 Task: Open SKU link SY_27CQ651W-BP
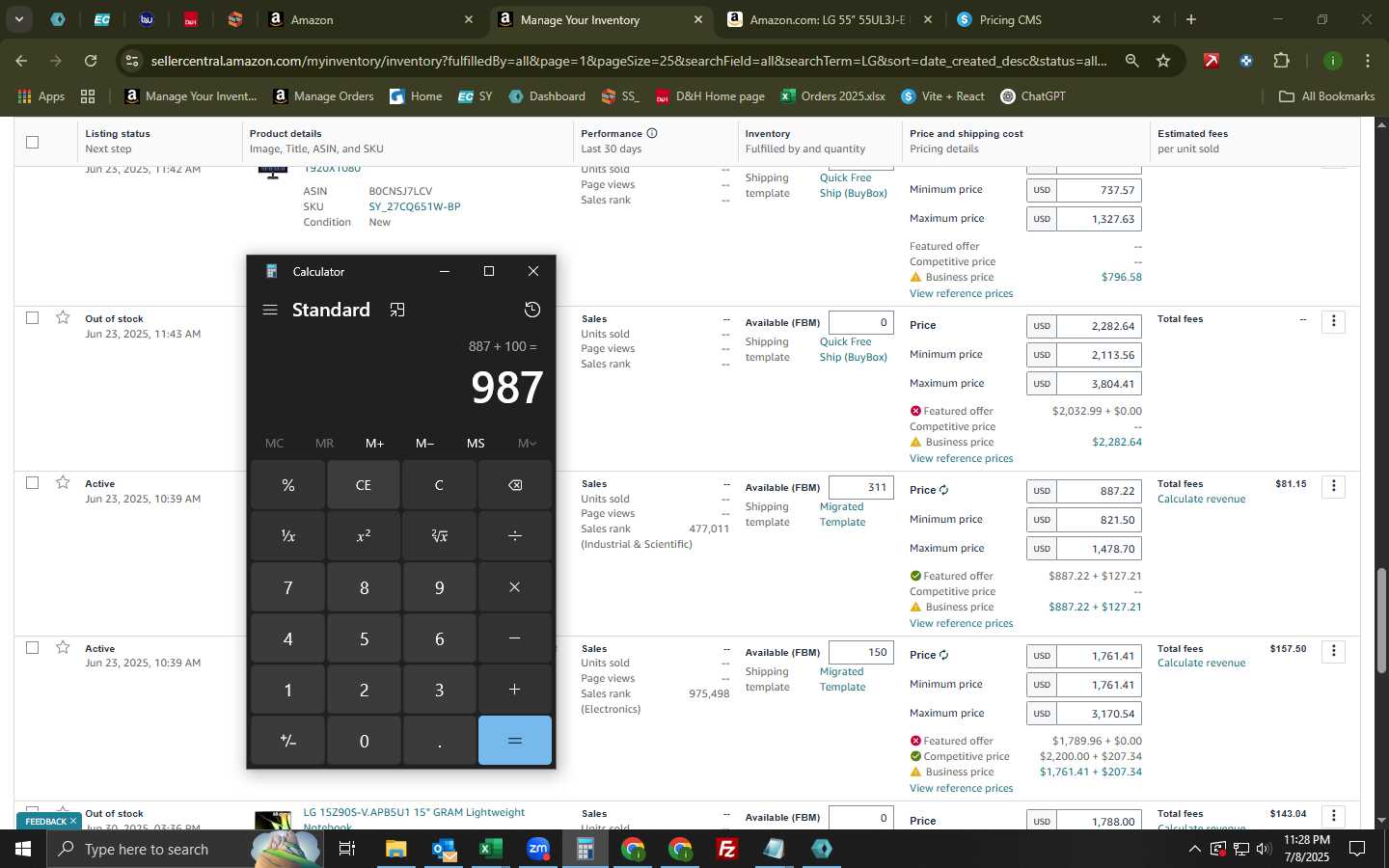pyautogui.click(x=415, y=206)
